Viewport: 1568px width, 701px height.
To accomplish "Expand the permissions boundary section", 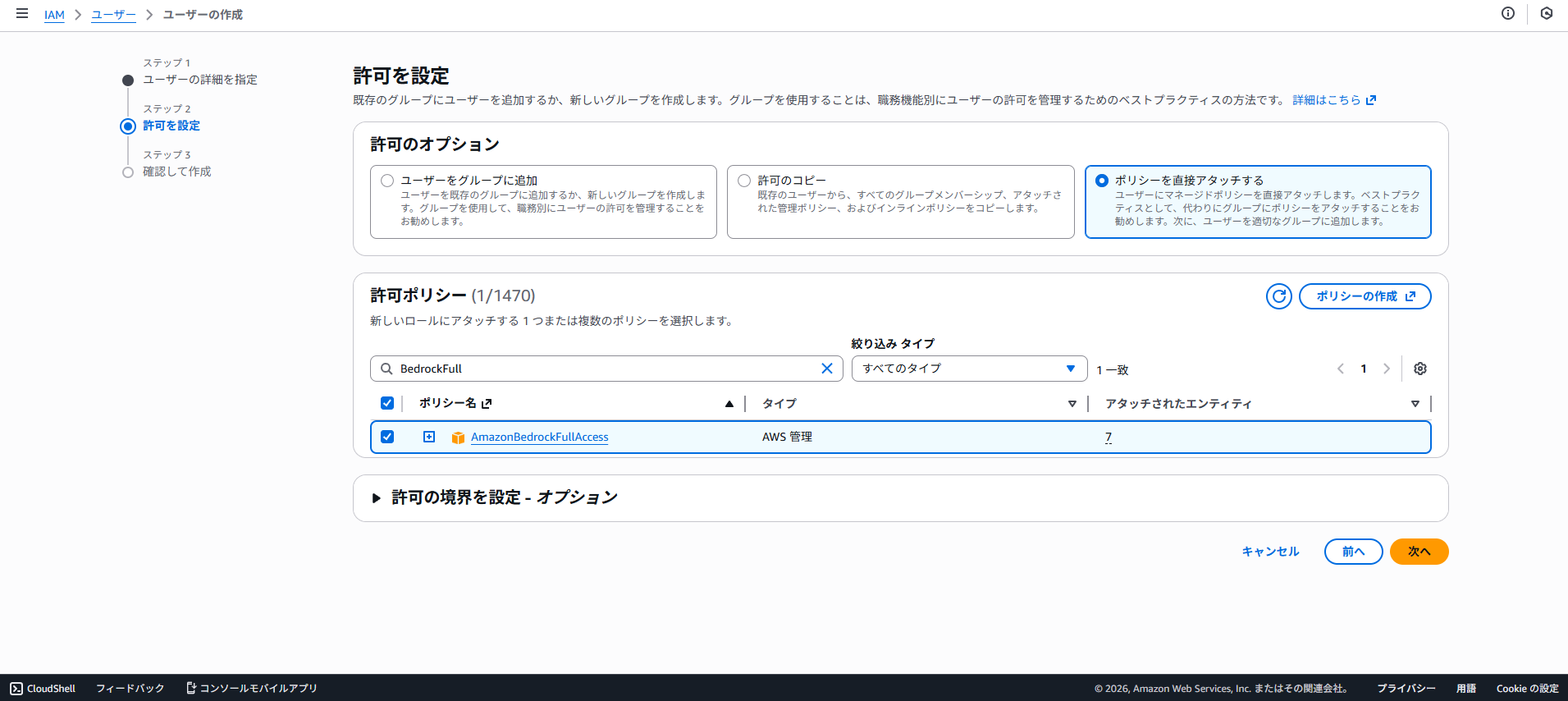I will tap(376, 498).
